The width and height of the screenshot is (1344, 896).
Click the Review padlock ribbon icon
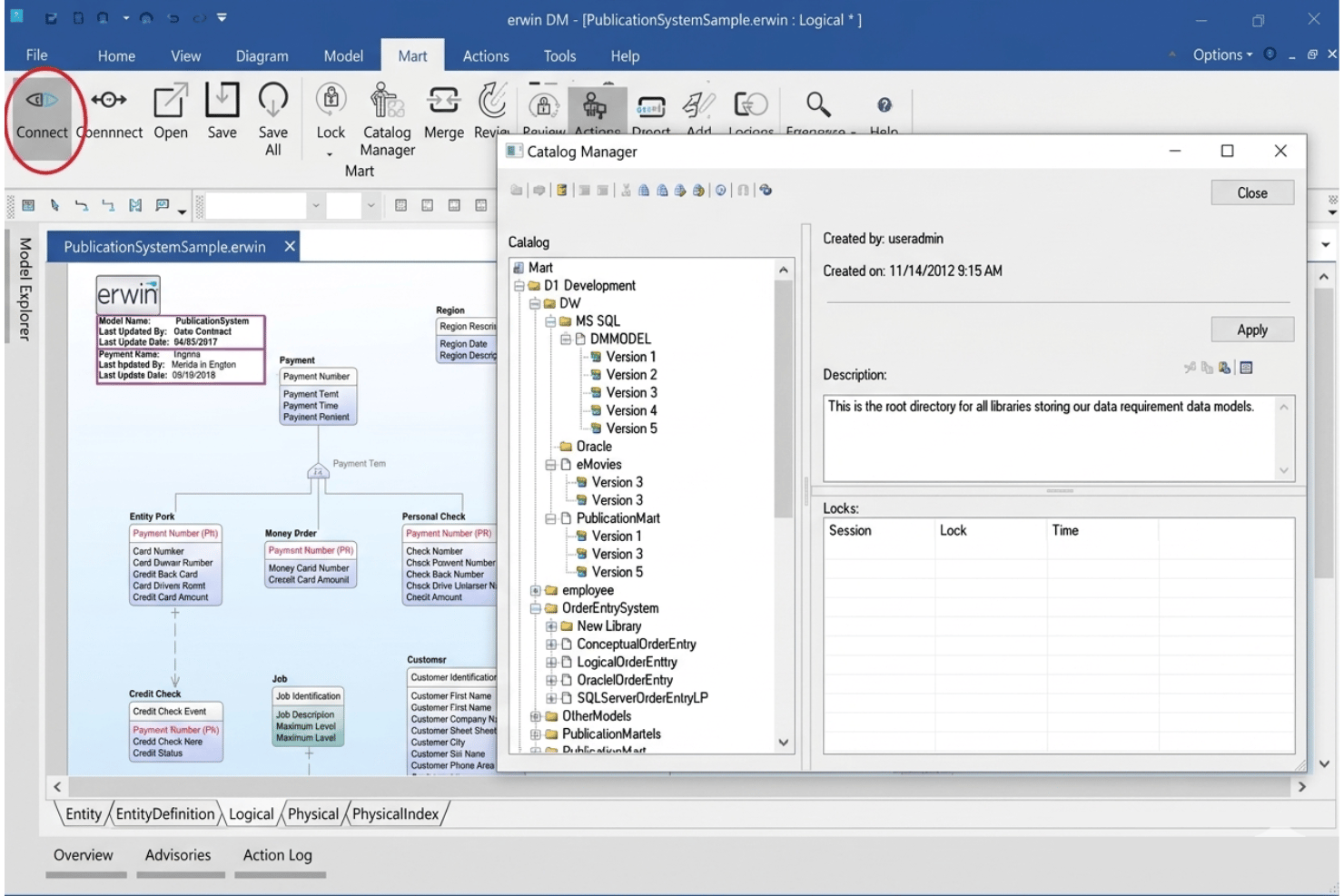coord(543,105)
